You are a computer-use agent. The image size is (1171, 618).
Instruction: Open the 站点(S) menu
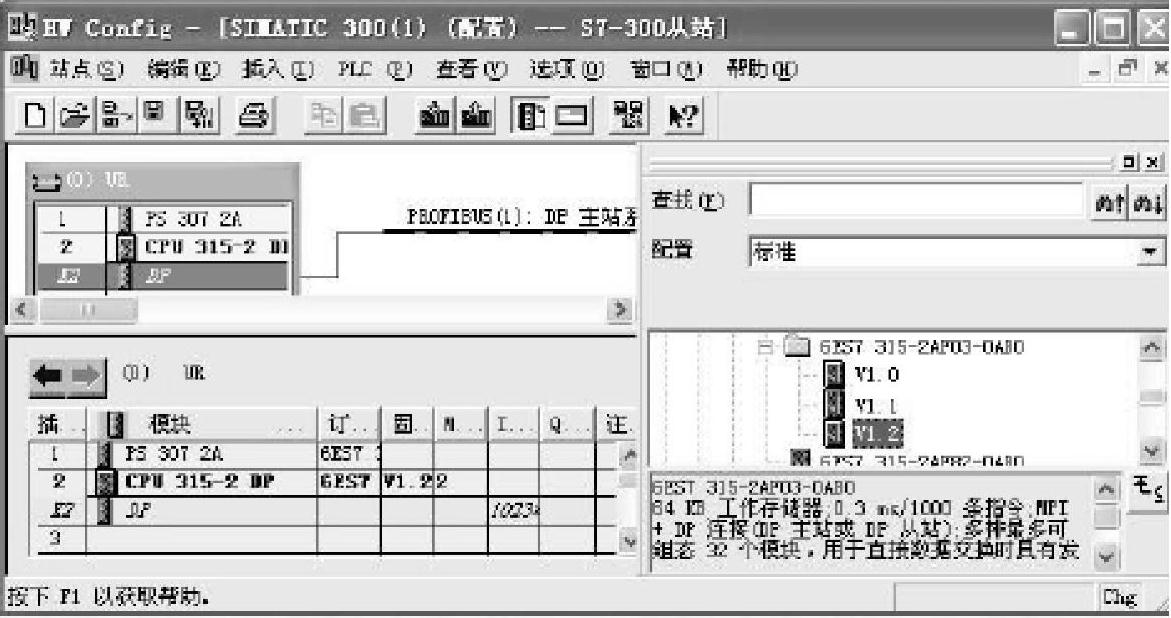(x=86, y=69)
